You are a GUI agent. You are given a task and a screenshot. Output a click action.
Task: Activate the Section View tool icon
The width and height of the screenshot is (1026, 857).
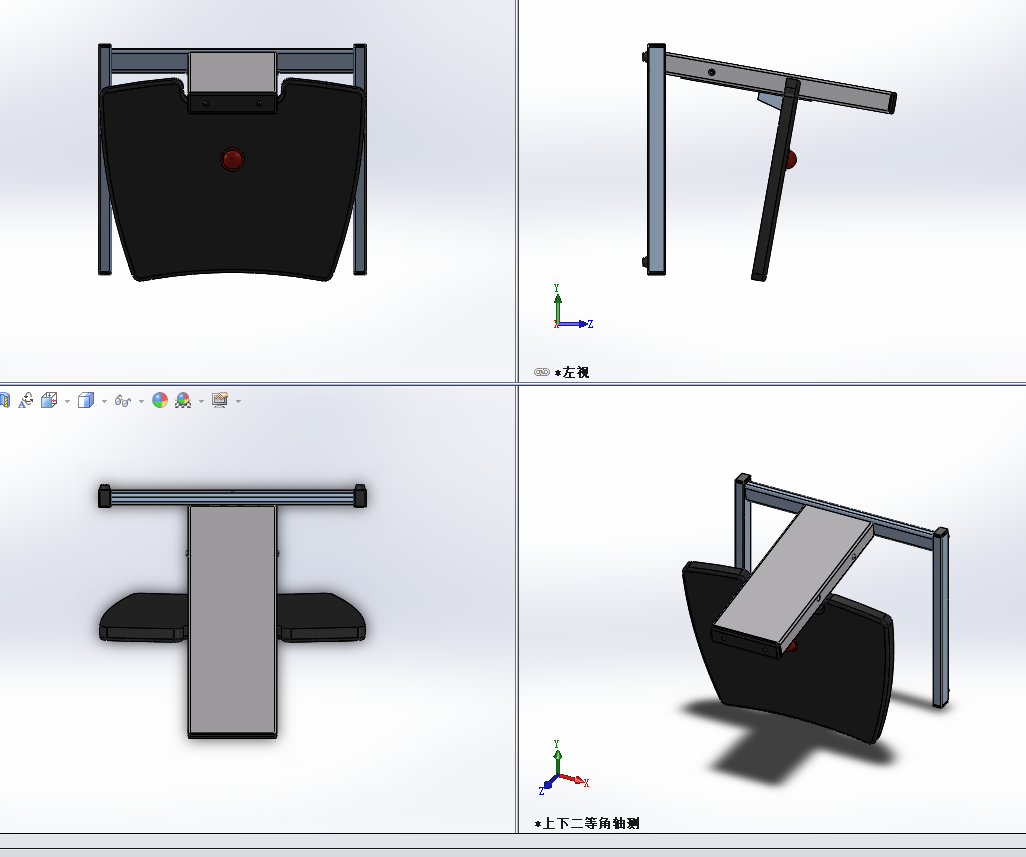[4, 400]
